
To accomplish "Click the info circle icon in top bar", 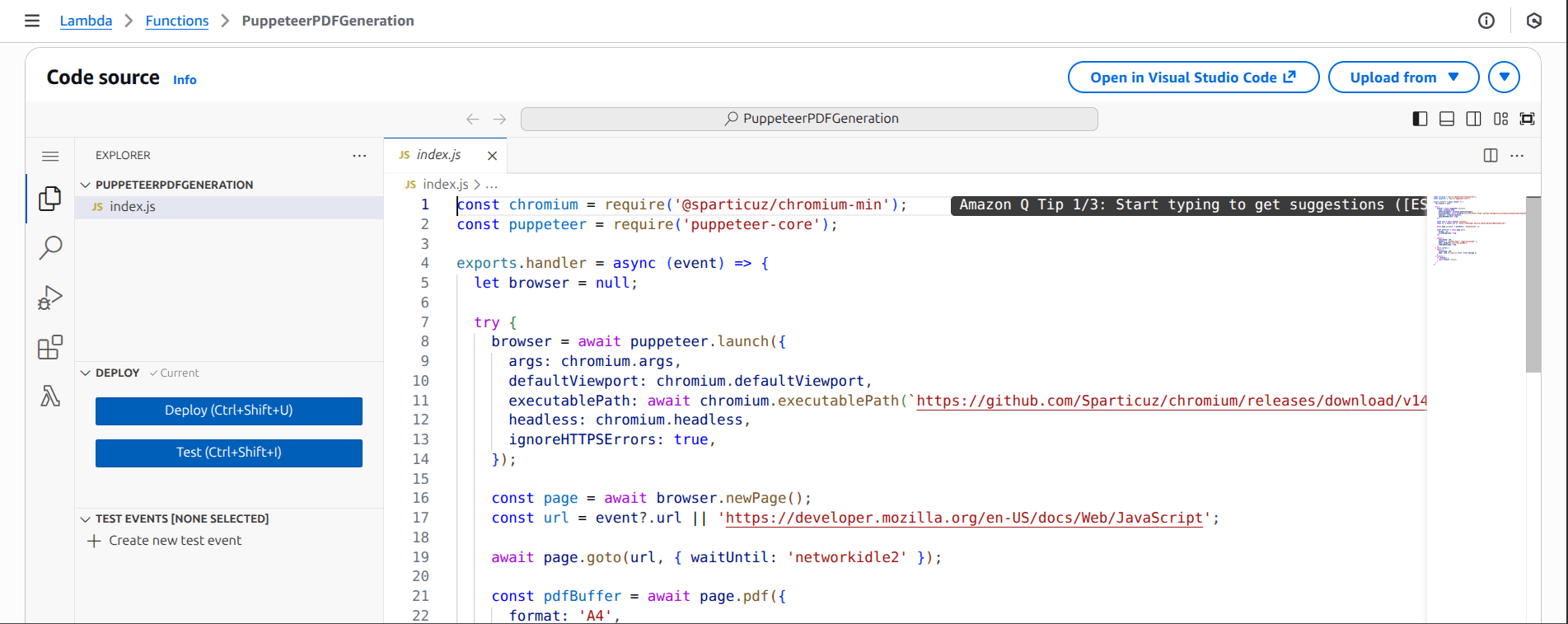I will 1486,21.
